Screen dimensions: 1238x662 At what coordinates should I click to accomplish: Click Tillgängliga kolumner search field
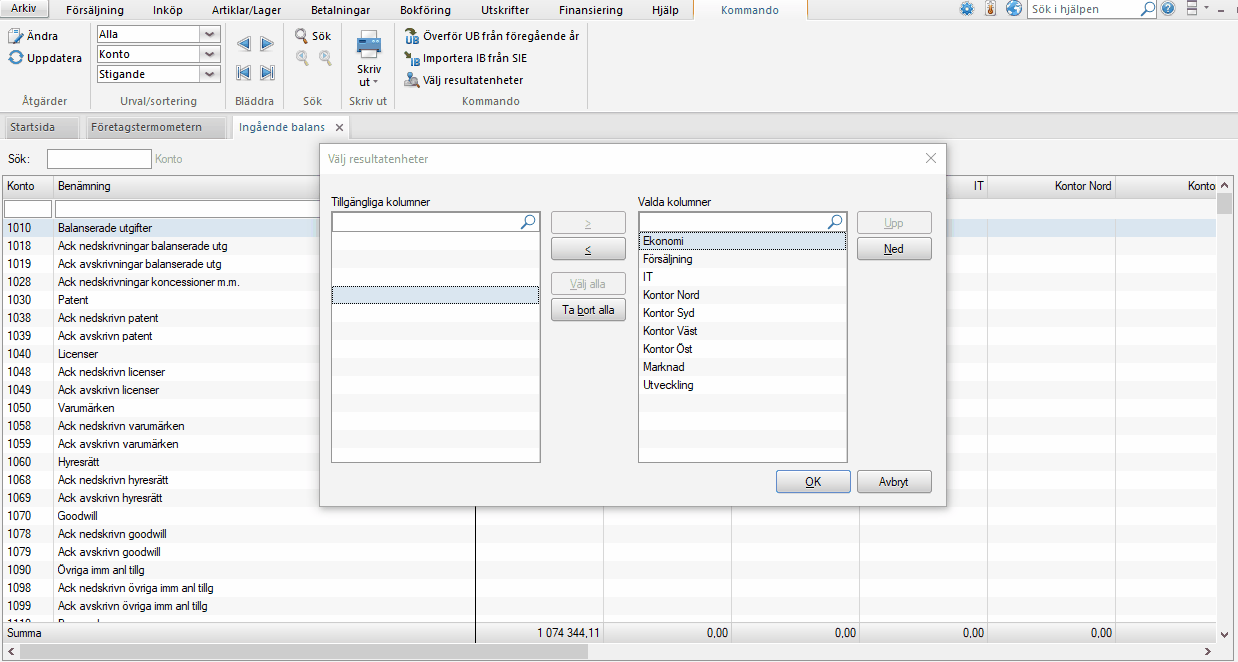[x=426, y=222]
